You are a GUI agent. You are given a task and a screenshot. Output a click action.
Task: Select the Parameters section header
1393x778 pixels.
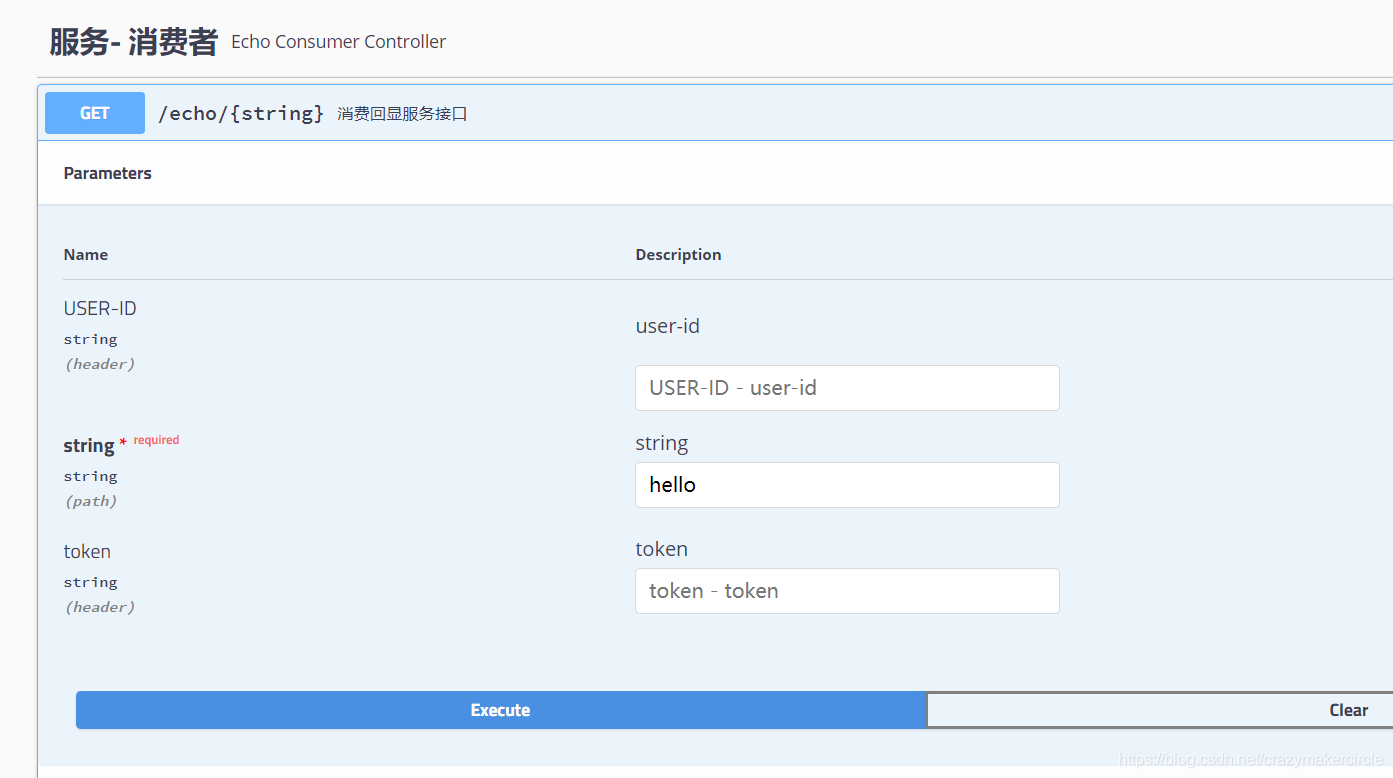[107, 173]
